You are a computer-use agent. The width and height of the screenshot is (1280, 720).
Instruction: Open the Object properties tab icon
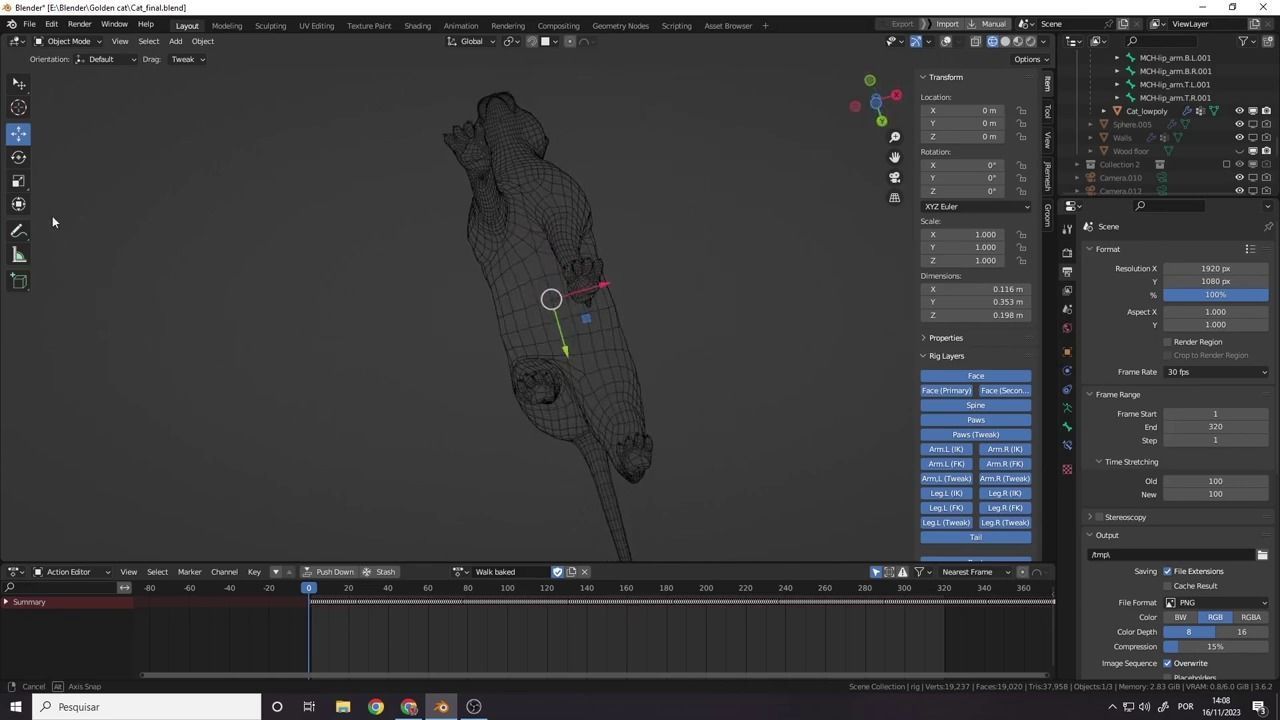pyautogui.click(x=1067, y=351)
